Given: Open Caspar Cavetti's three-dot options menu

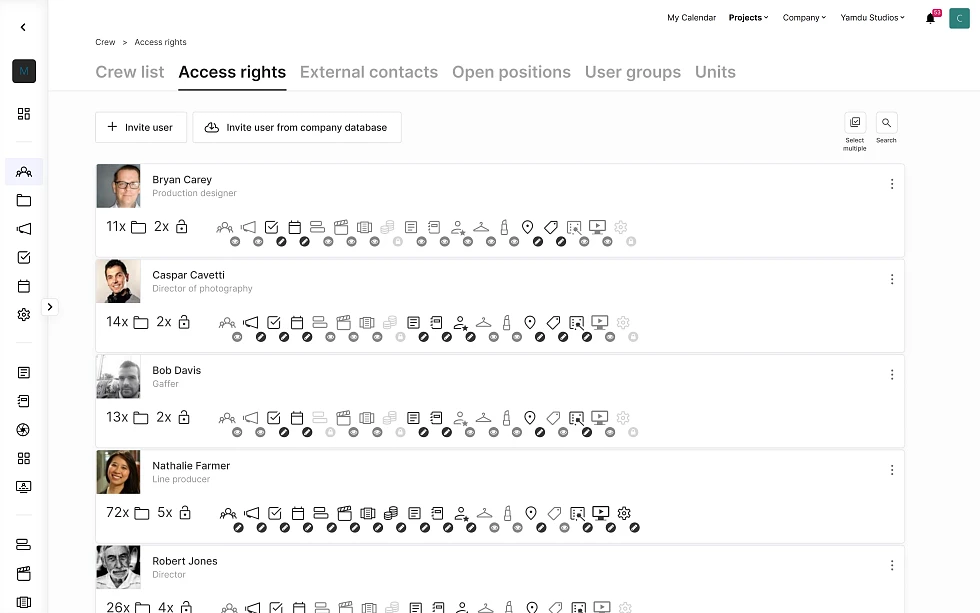Looking at the screenshot, I should tap(892, 279).
